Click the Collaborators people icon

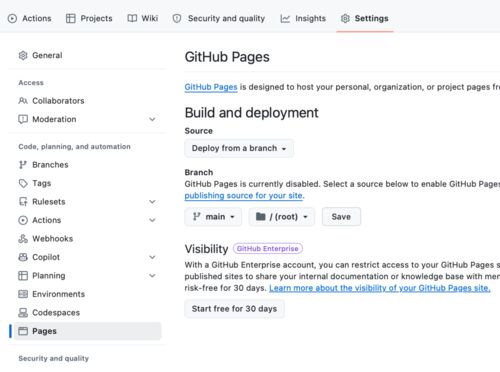coord(23,101)
